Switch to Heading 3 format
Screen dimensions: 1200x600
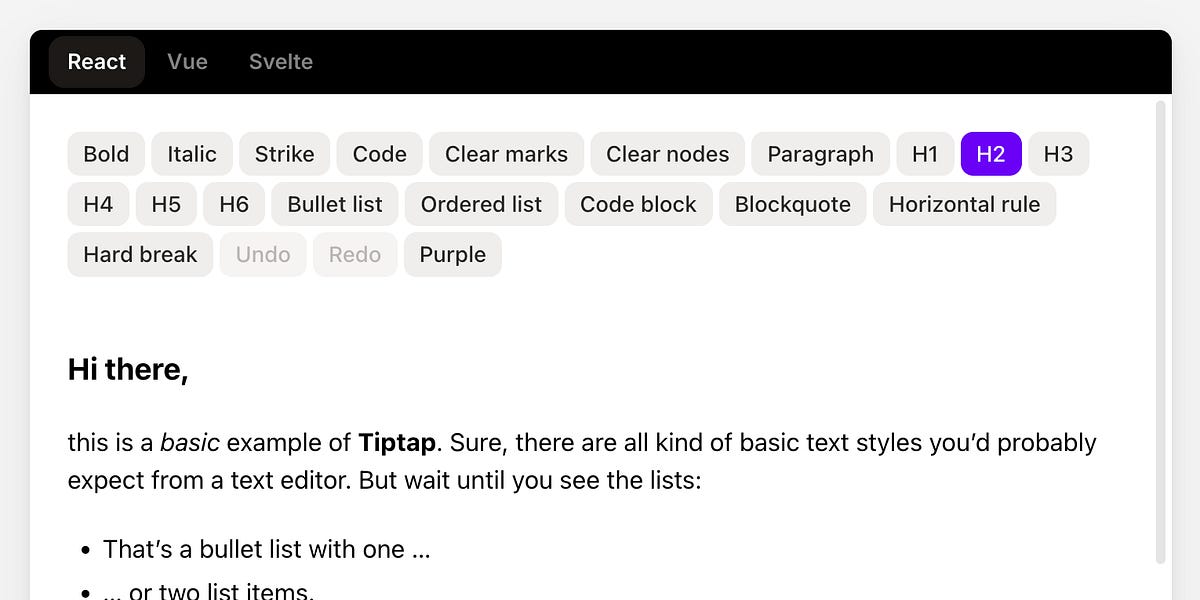click(x=1058, y=154)
